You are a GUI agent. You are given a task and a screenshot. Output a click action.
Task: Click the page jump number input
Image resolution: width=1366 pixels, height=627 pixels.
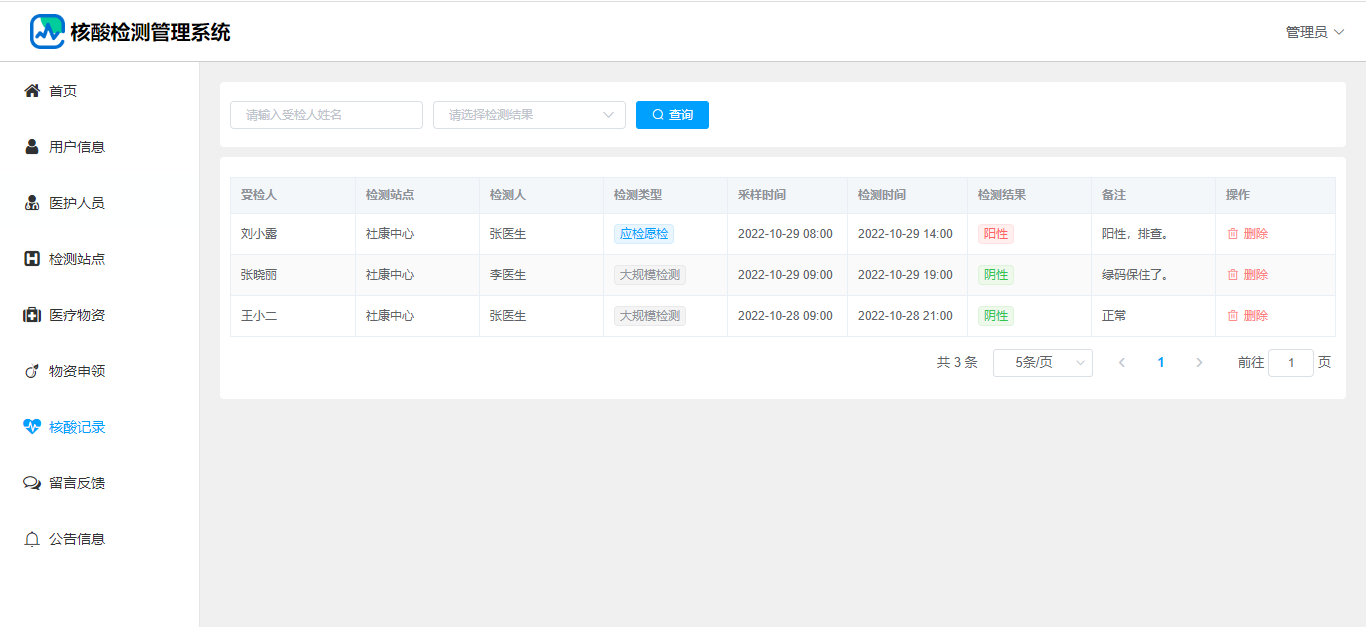click(x=1290, y=363)
